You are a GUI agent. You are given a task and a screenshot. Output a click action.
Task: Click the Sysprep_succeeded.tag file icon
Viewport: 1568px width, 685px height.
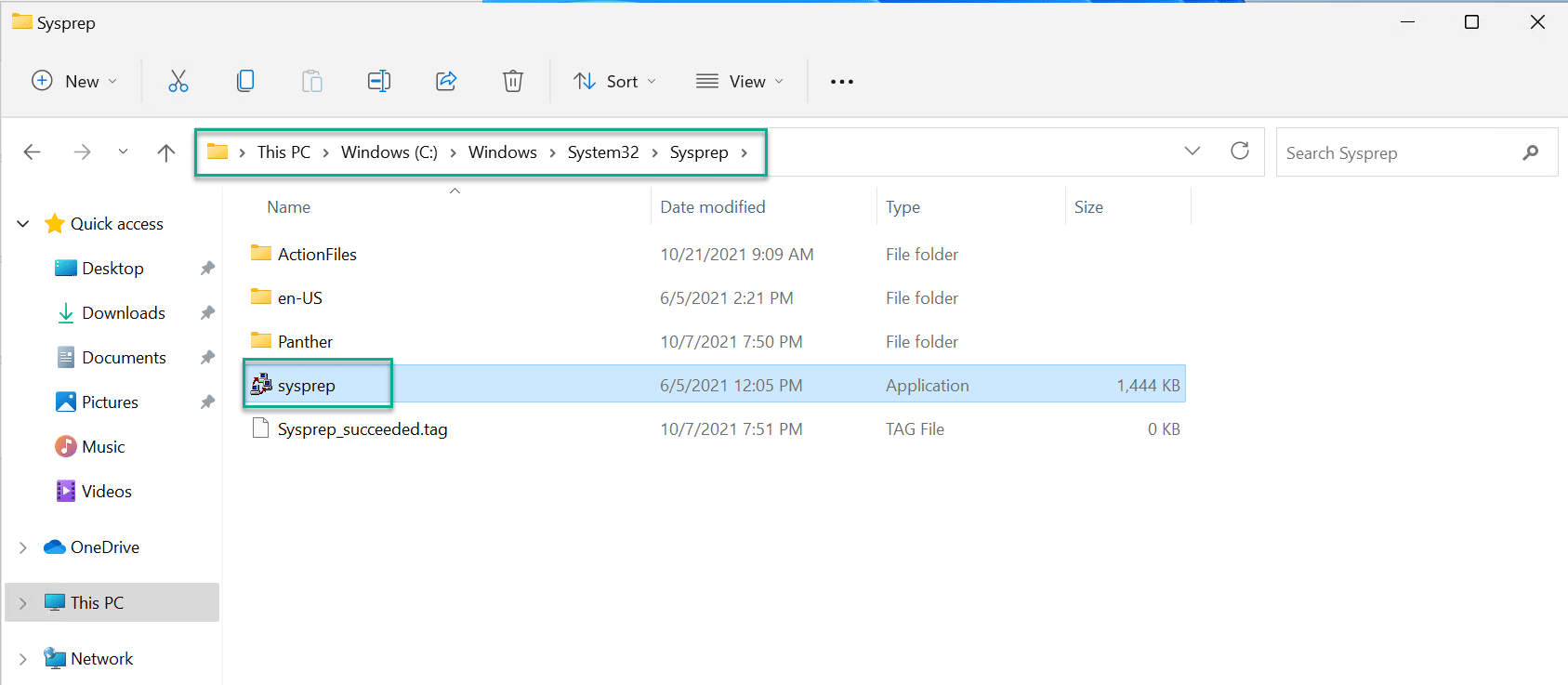[261, 428]
